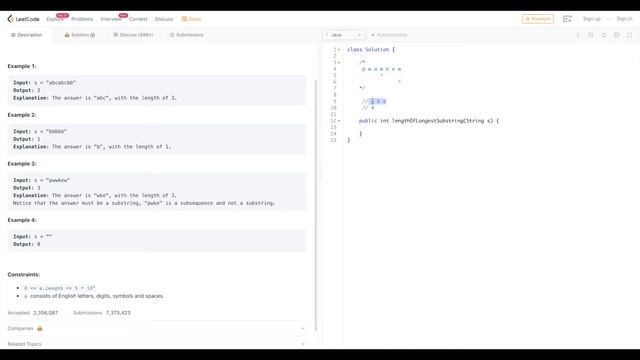Screen dimensions: 640x360
Task: Open the playground icon next to Premium
Action: pos(567,19)
